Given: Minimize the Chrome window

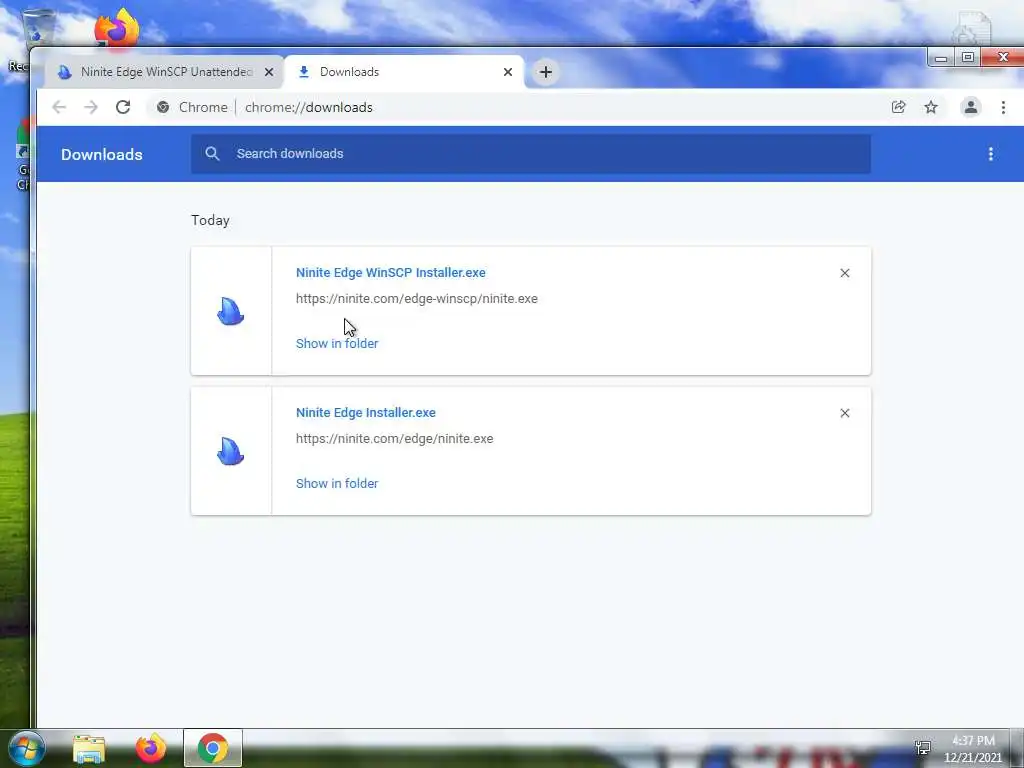Looking at the screenshot, I should [x=941, y=57].
